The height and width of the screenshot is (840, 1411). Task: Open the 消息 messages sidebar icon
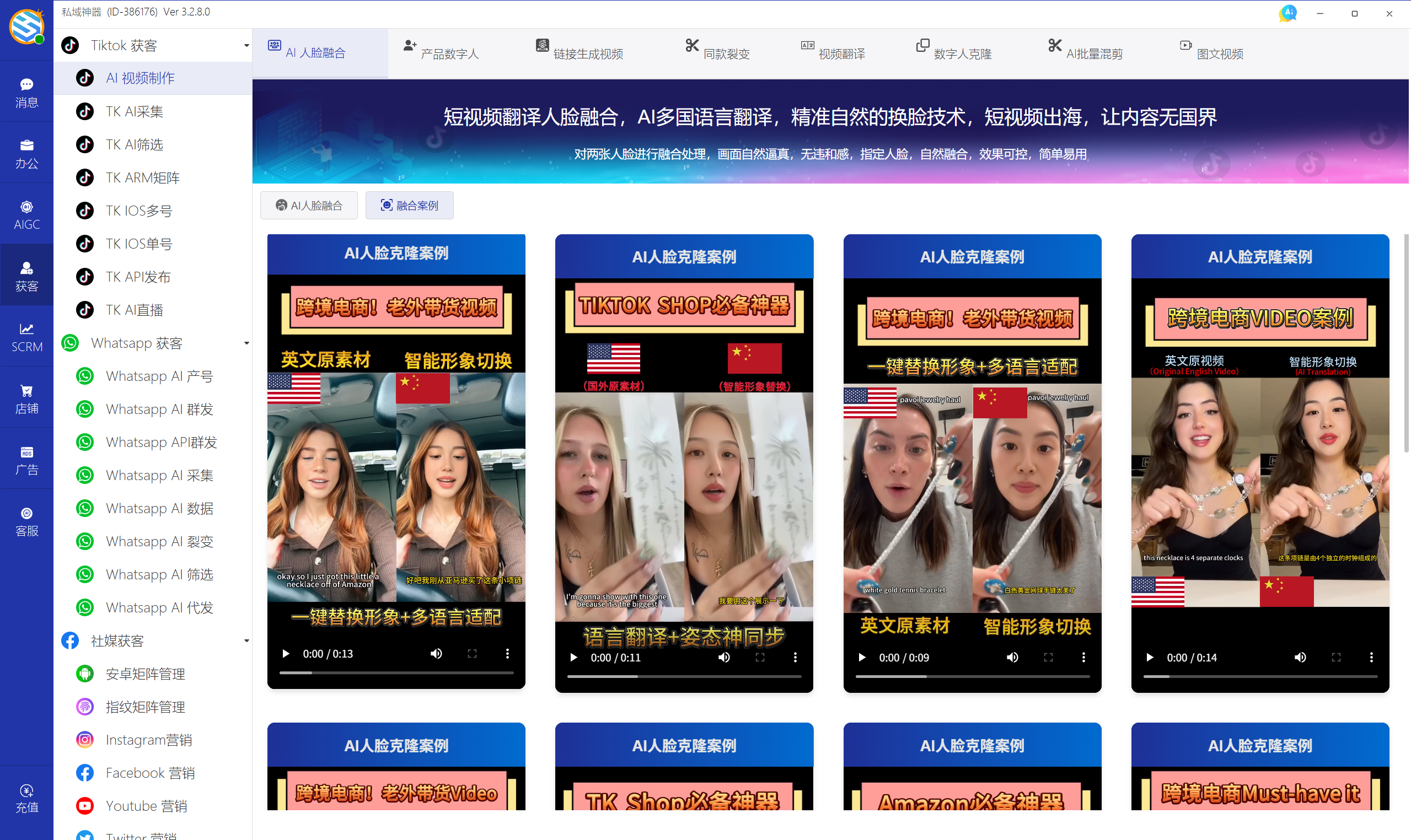click(x=26, y=92)
